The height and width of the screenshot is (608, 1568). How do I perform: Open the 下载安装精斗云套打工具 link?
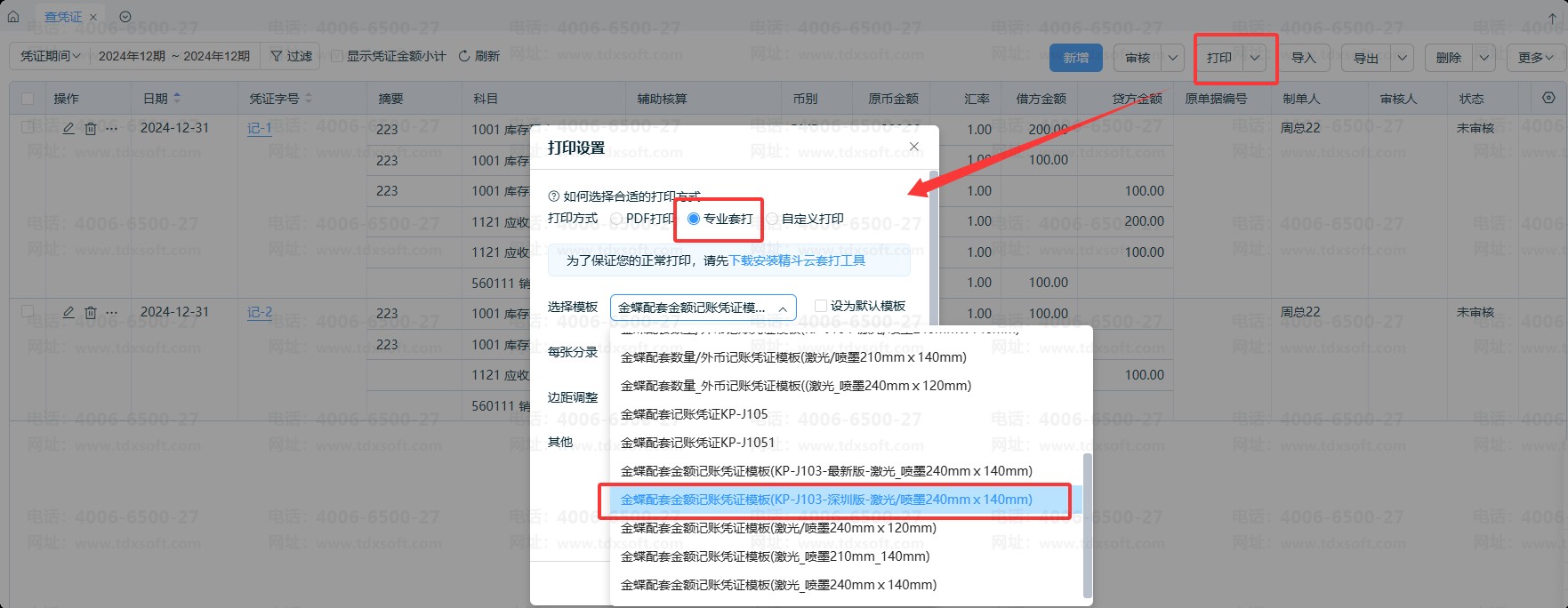(x=797, y=260)
